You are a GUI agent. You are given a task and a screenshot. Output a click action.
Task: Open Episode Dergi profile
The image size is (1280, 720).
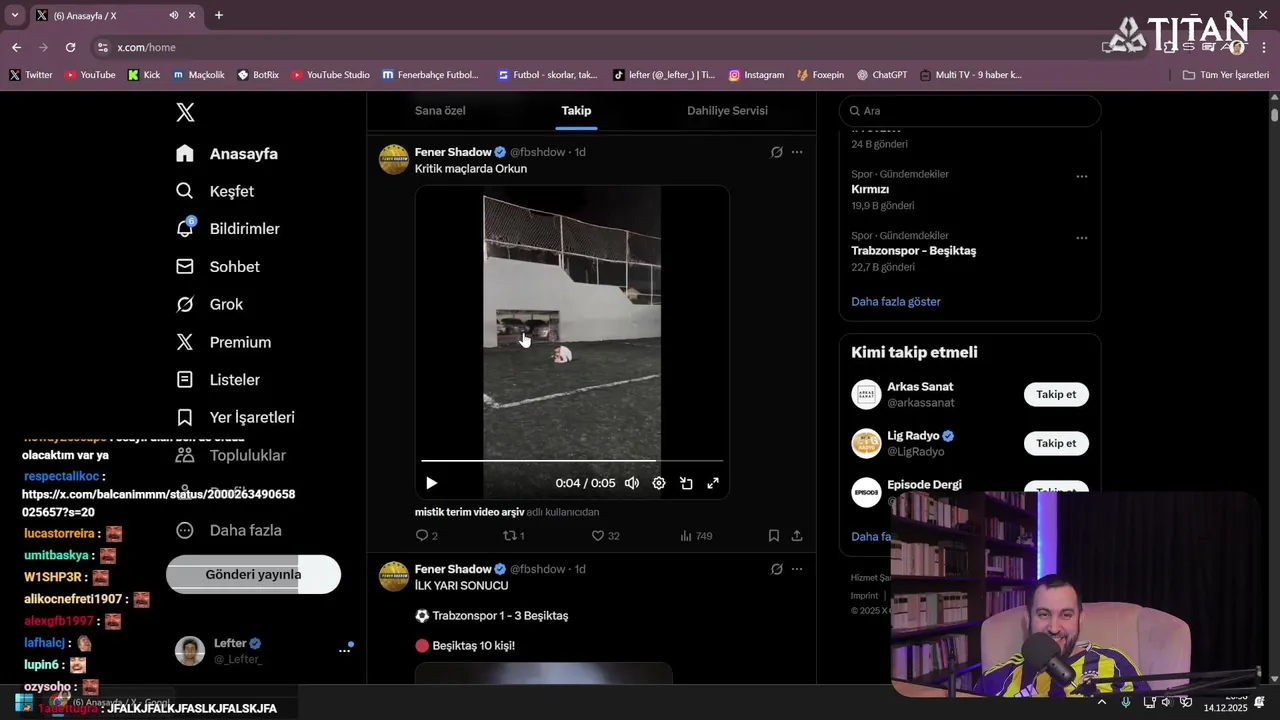click(x=924, y=485)
